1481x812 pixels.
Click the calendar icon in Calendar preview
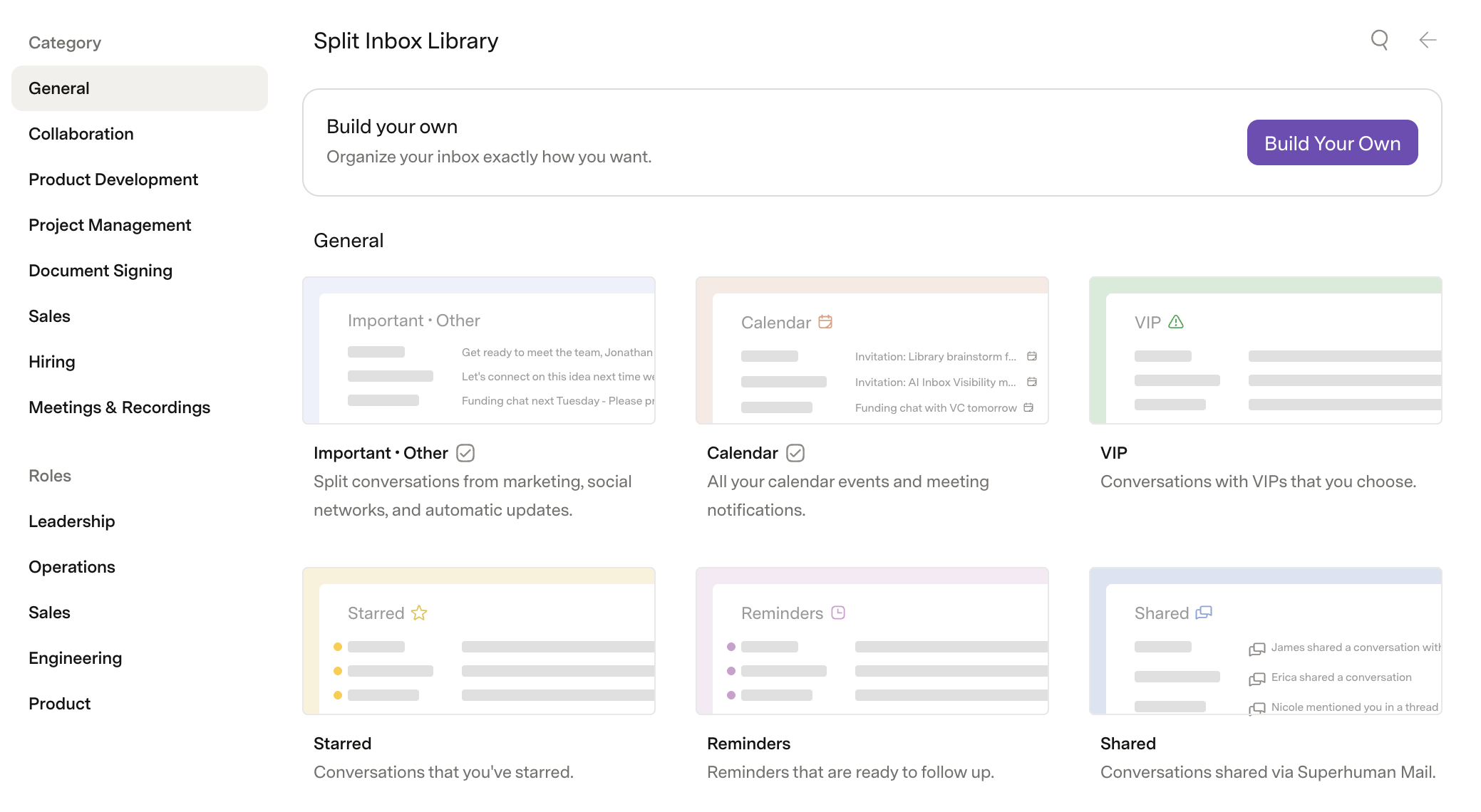click(825, 322)
